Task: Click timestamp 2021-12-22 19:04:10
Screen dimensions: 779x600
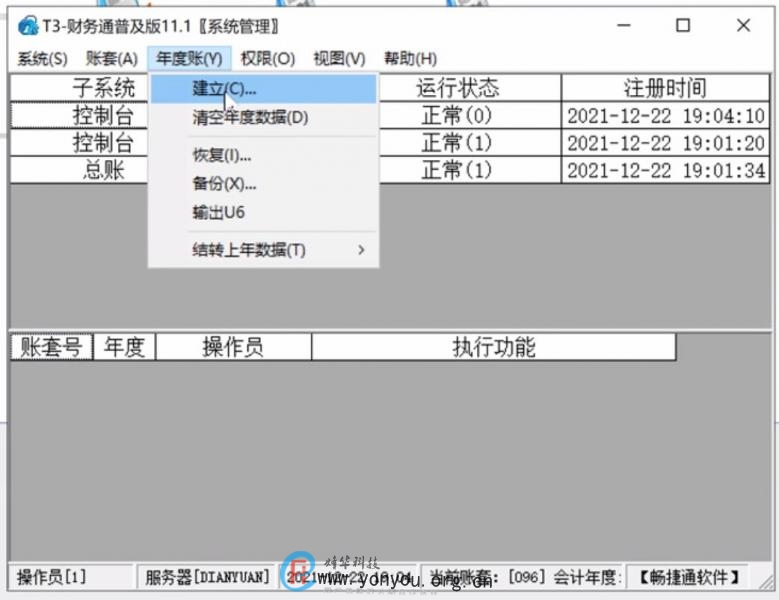Action: pyautogui.click(x=665, y=116)
